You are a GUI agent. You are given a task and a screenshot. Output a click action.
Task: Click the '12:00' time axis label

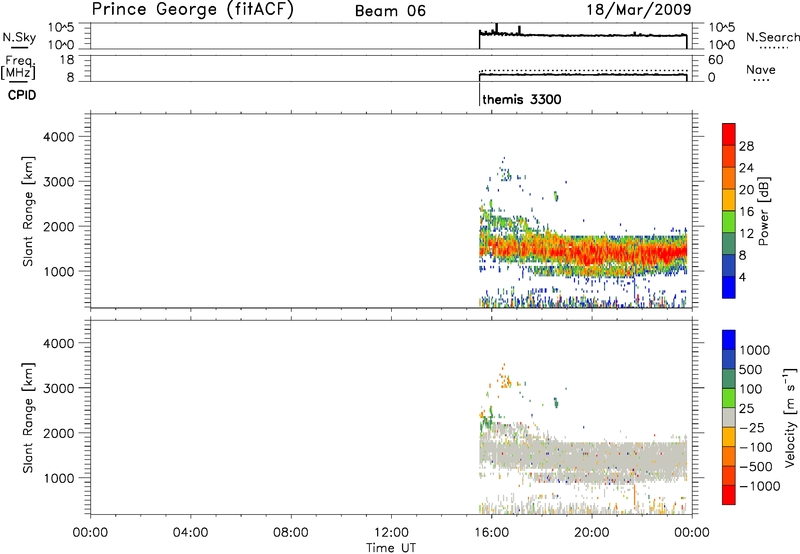point(391,533)
